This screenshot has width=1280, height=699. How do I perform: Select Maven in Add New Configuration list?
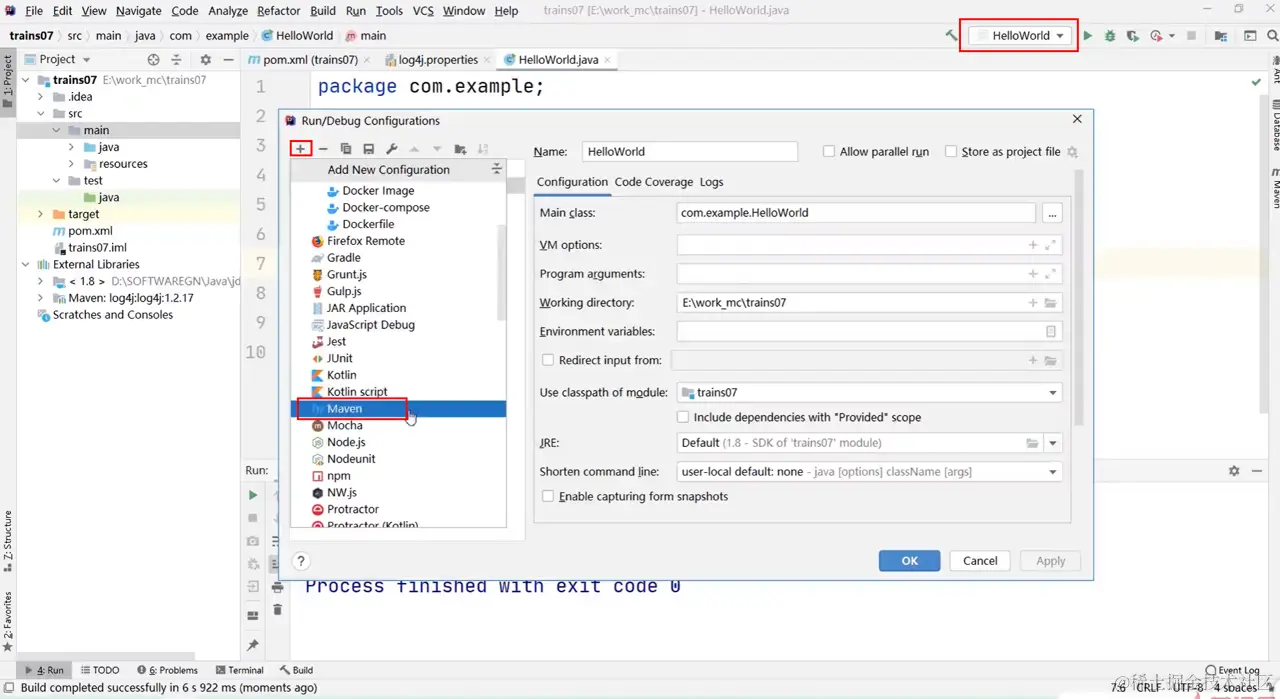(x=398, y=409)
